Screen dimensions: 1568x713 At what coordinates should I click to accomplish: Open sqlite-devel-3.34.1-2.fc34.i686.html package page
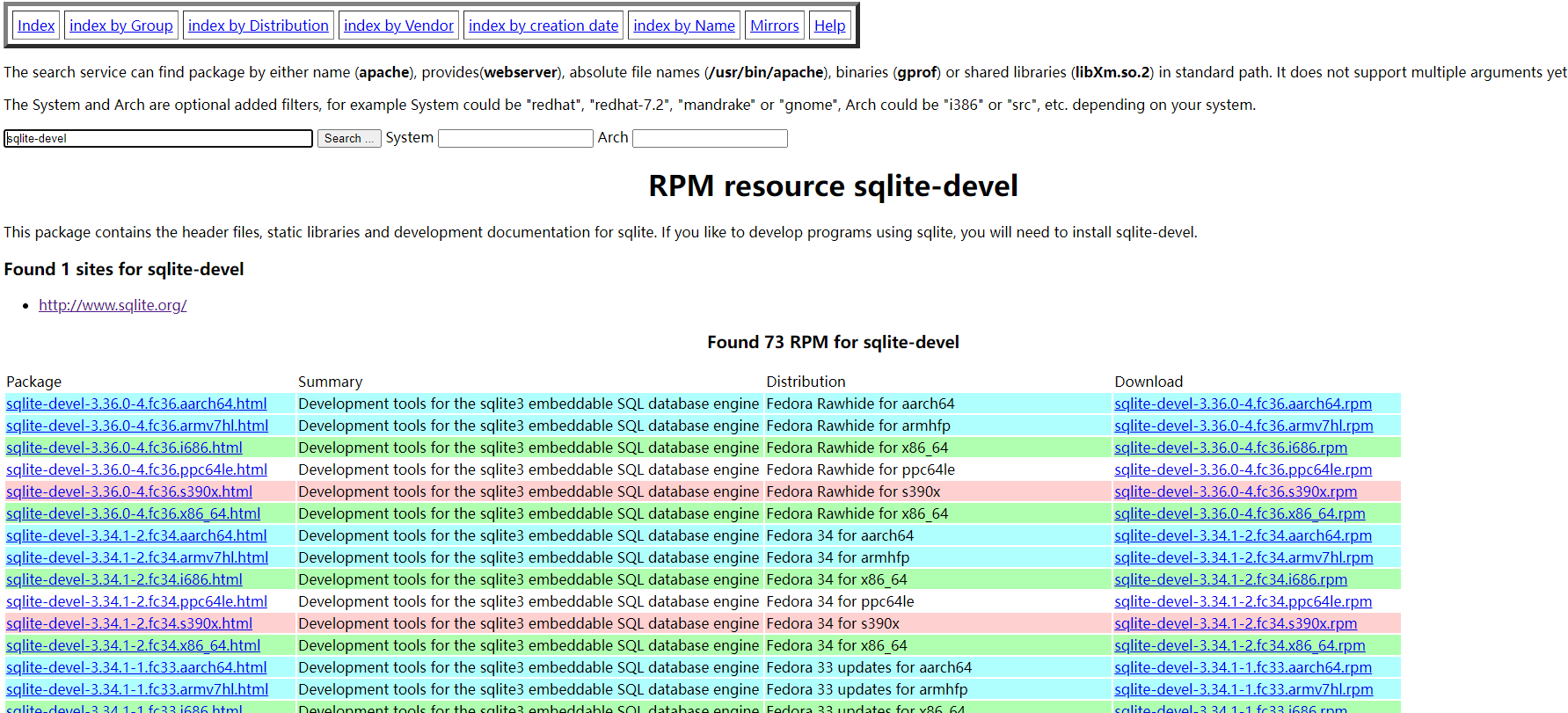coord(124,579)
